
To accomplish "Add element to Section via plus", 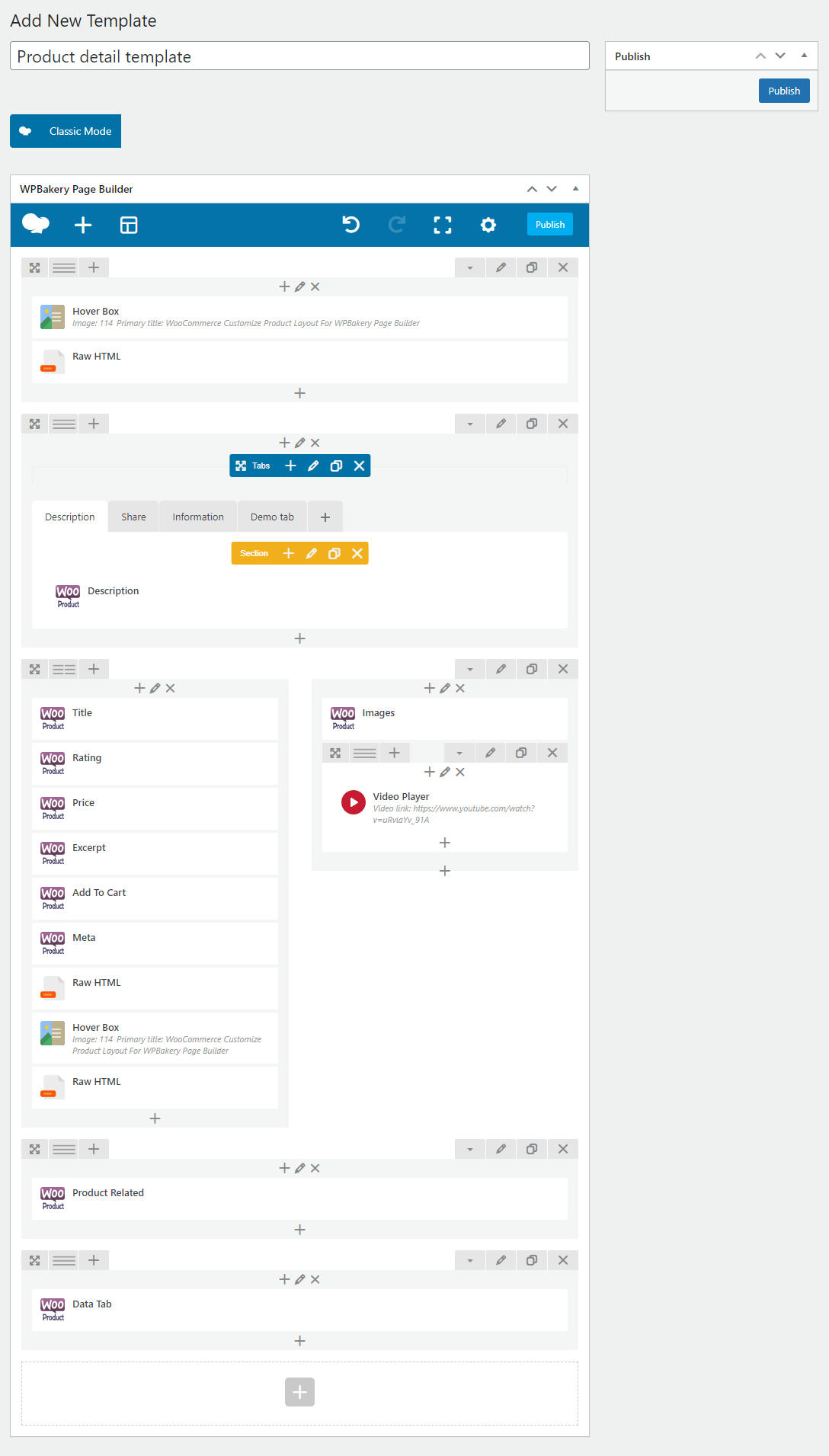I will click(288, 553).
